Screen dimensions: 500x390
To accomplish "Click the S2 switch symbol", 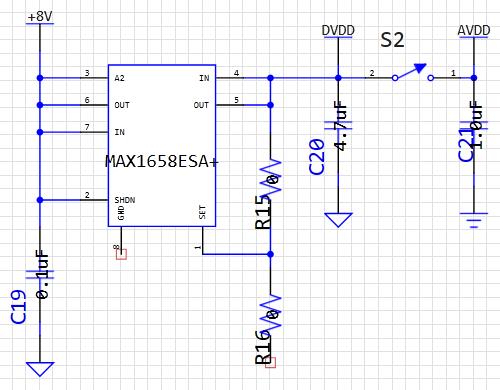I will click(412, 73).
